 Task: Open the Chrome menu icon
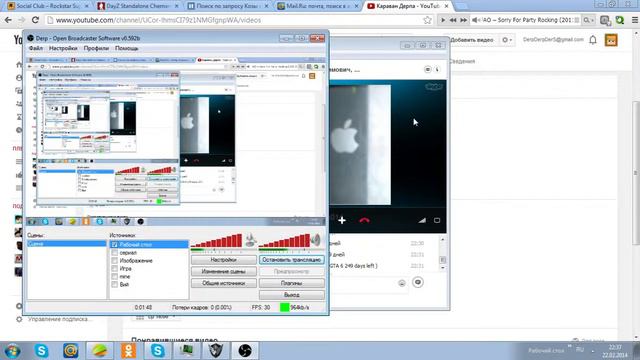[635, 20]
